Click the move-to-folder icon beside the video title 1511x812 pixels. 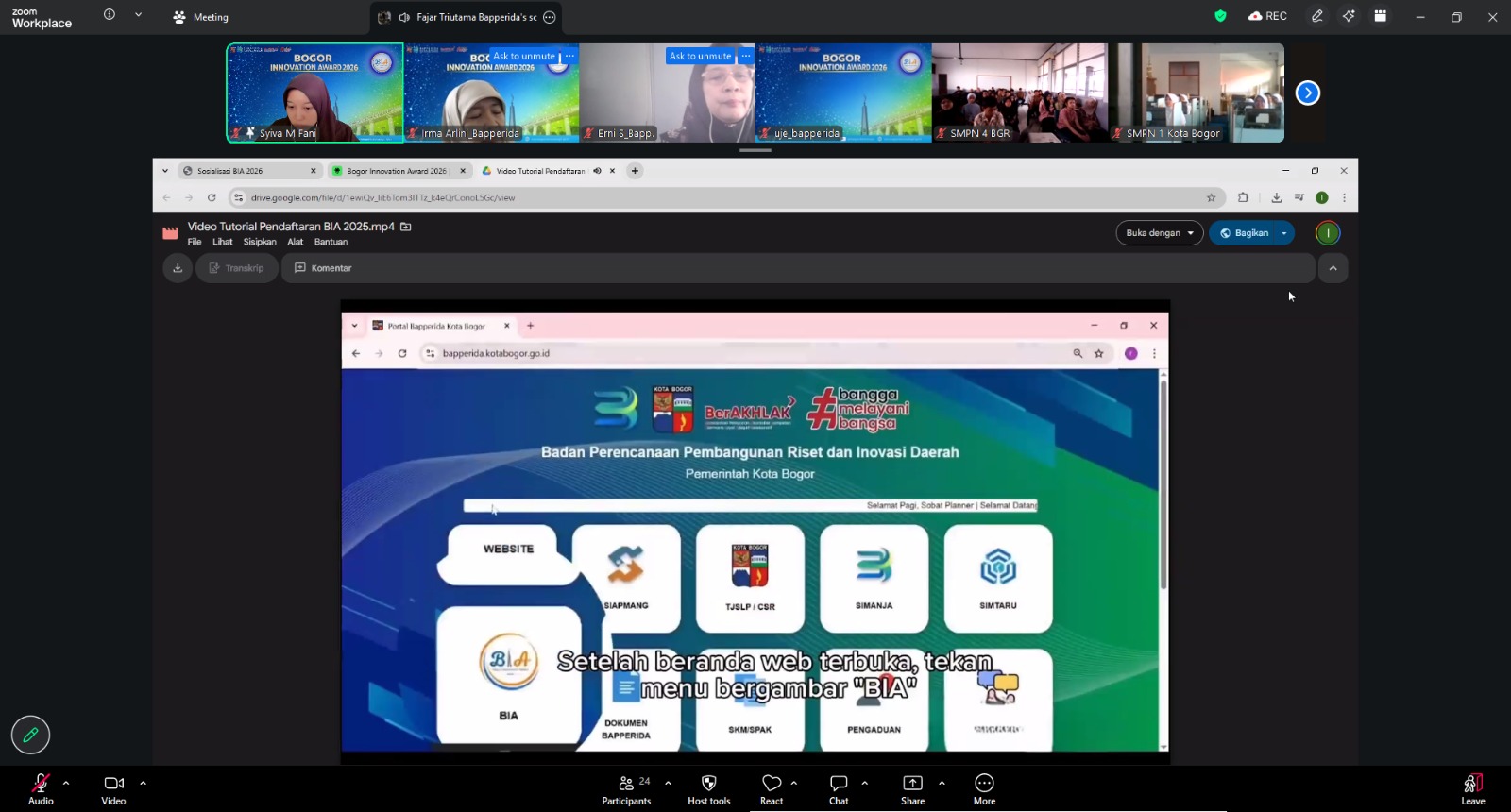tap(406, 227)
